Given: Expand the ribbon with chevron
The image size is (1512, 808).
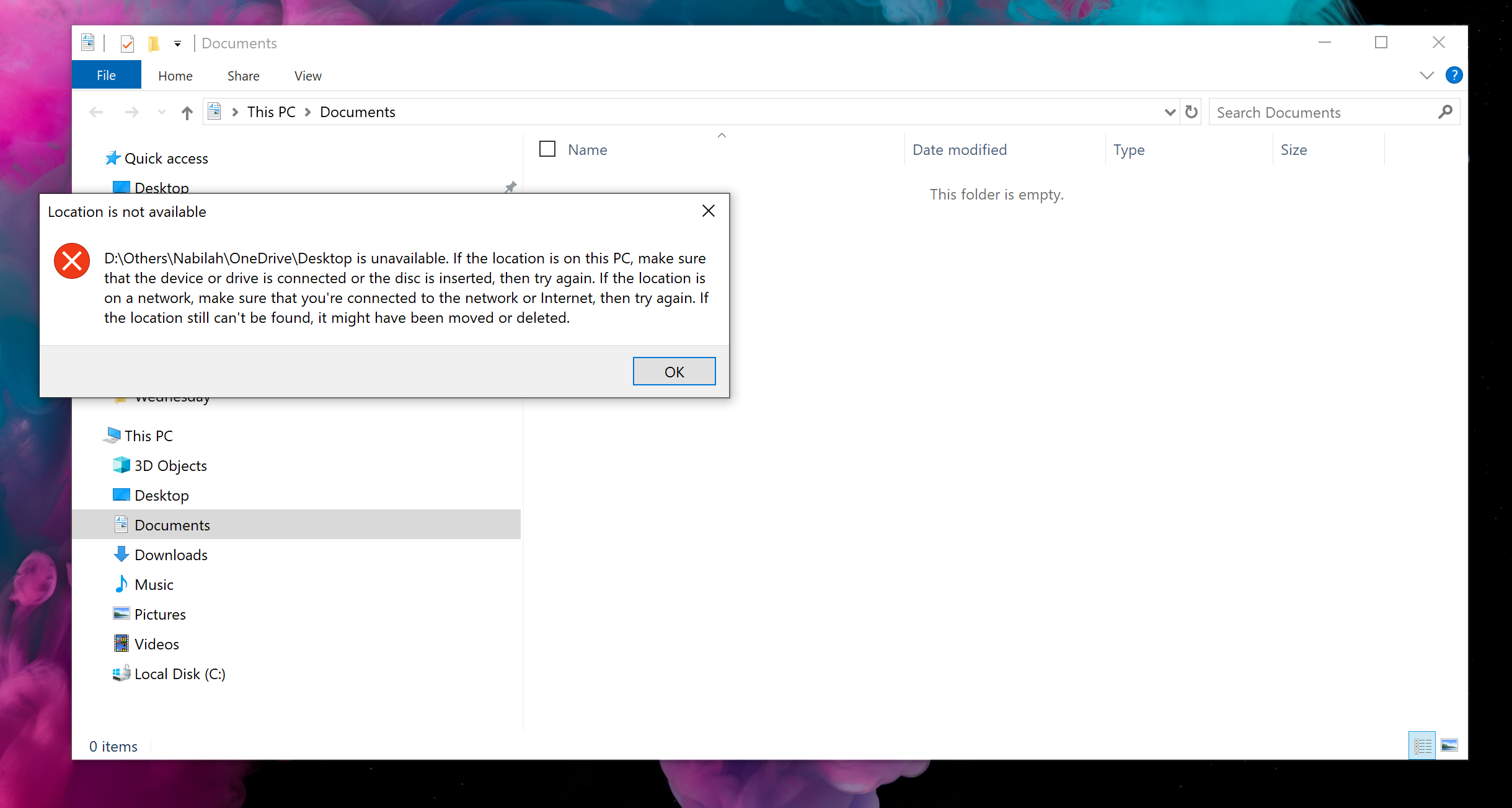Looking at the screenshot, I should click(1426, 76).
